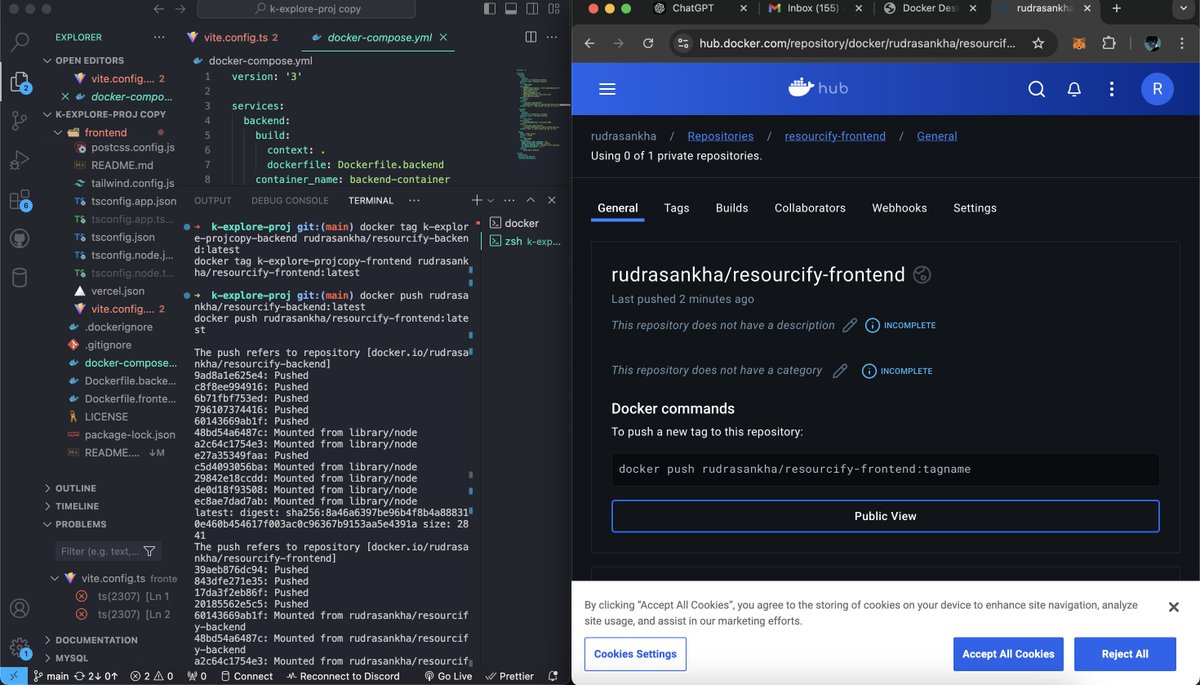
Task: Open the Extensions view icon
Action: tap(19, 200)
